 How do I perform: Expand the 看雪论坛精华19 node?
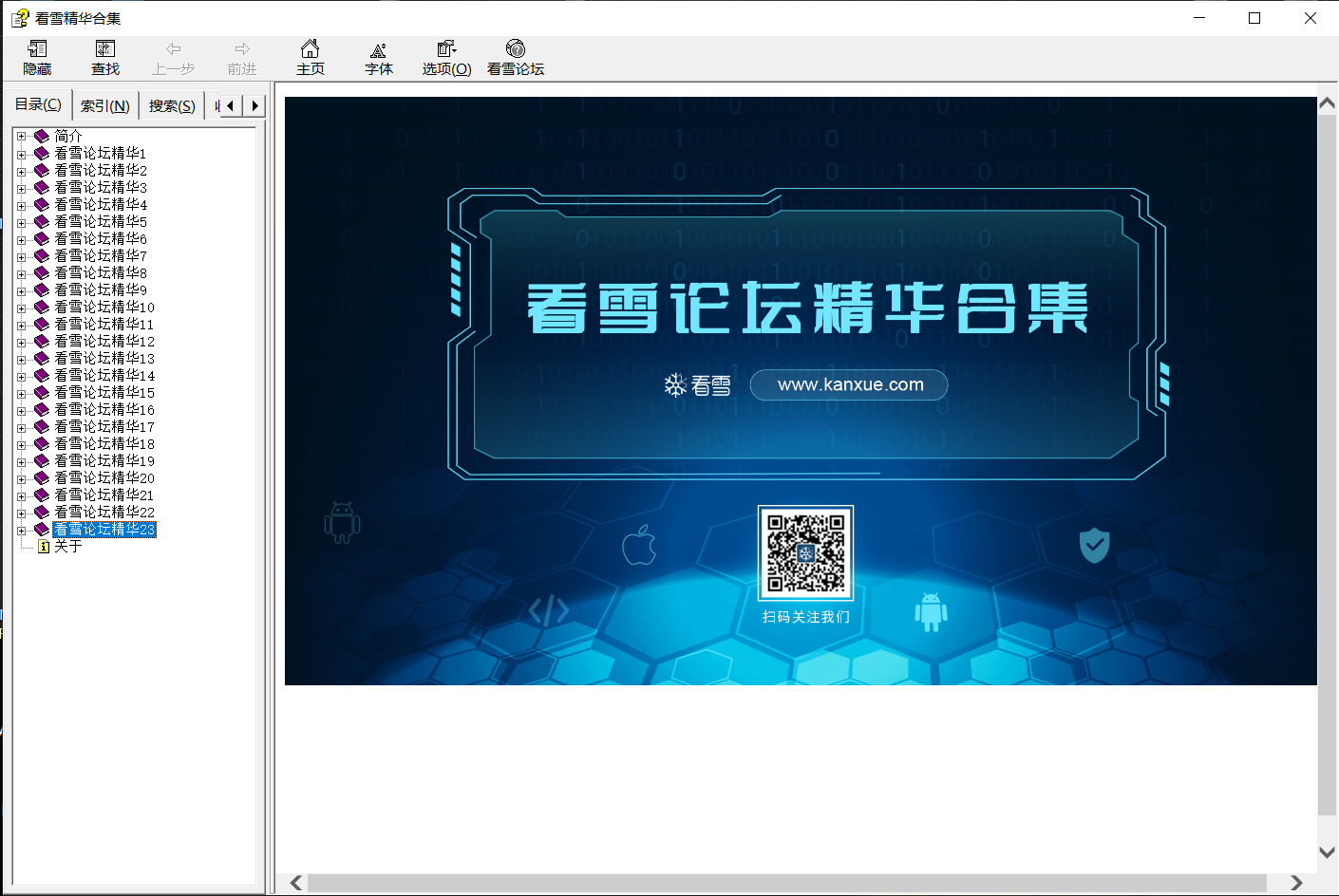coord(21,461)
